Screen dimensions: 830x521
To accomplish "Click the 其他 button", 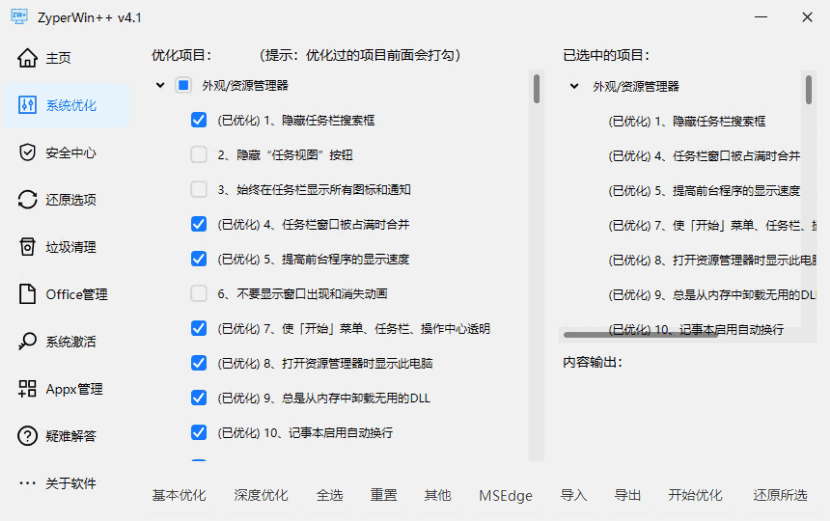I will (438, 496).
